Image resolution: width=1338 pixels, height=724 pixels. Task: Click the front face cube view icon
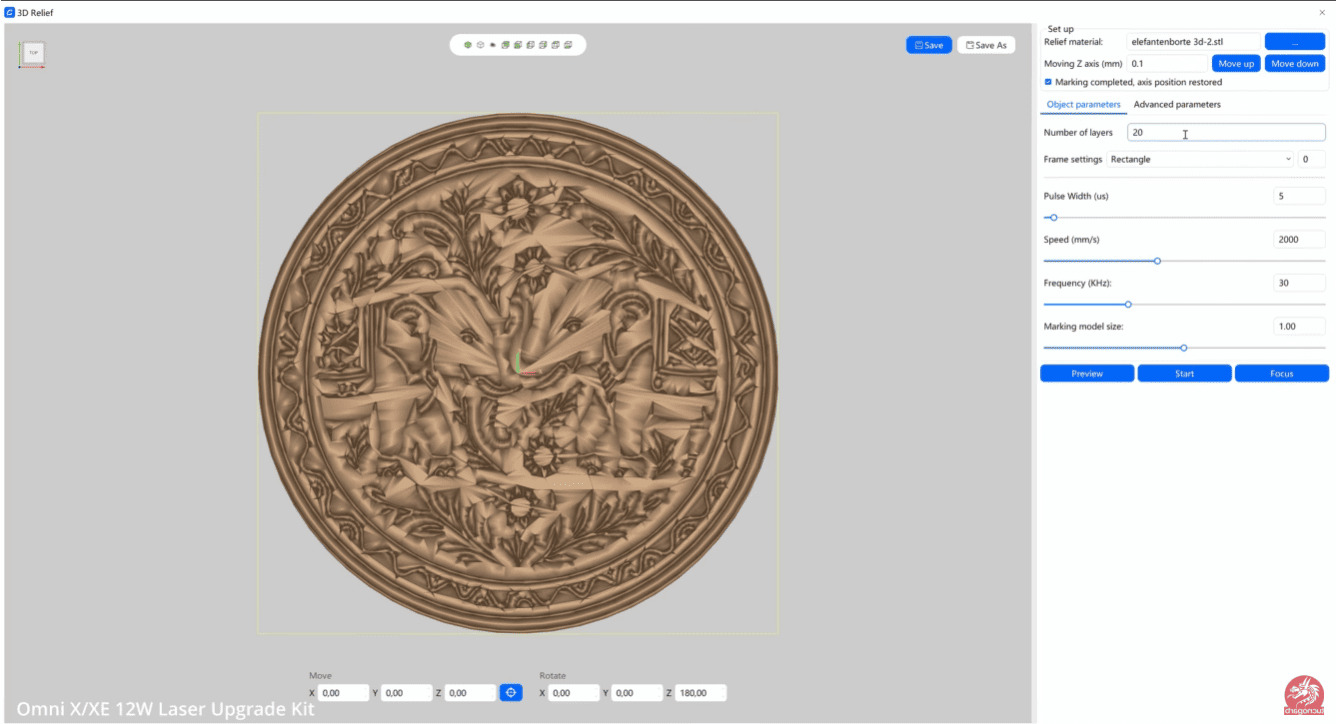click(517, 45)
